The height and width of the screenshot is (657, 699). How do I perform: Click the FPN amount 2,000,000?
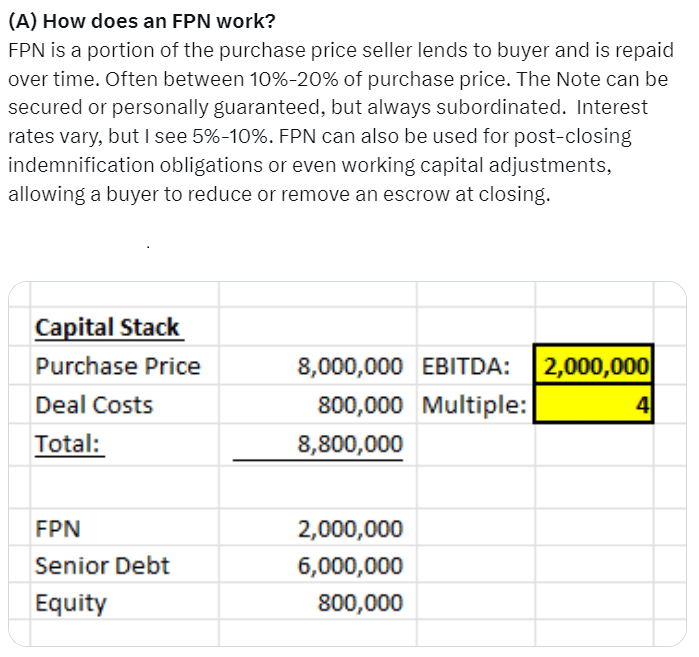tap(350, 529)
